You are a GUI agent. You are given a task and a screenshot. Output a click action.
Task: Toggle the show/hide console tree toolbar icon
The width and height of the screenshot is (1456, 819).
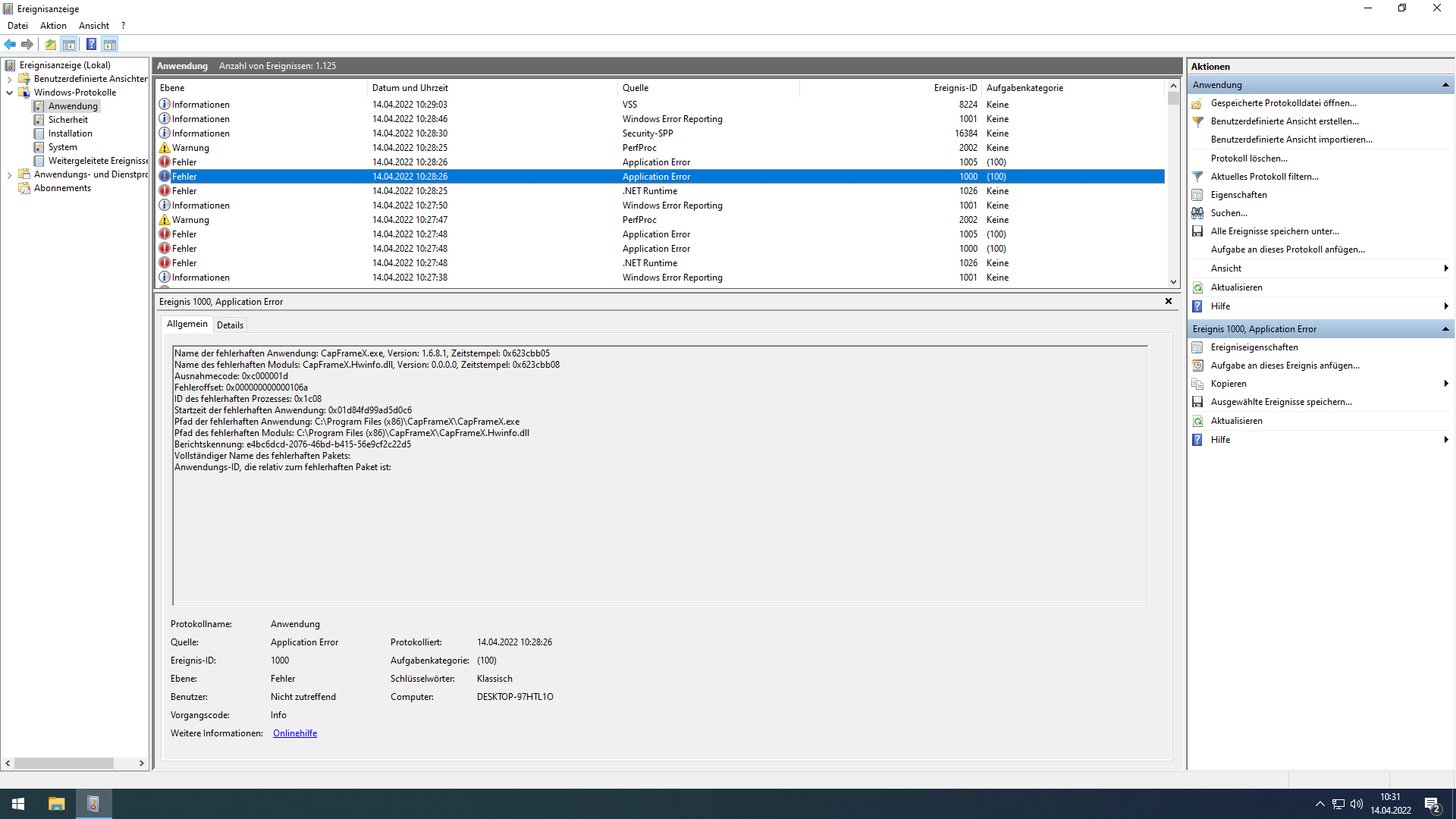click(69, 44)
